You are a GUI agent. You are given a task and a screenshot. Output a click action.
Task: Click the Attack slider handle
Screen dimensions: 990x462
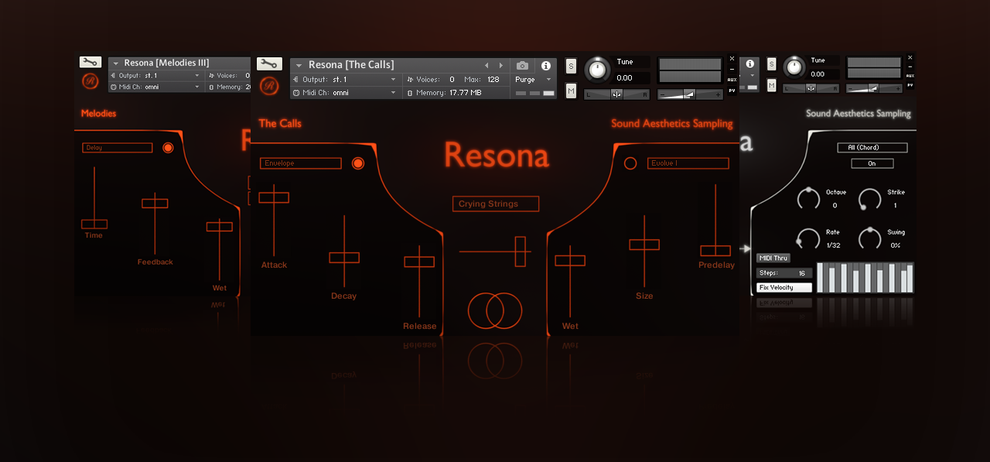[274, 198]
